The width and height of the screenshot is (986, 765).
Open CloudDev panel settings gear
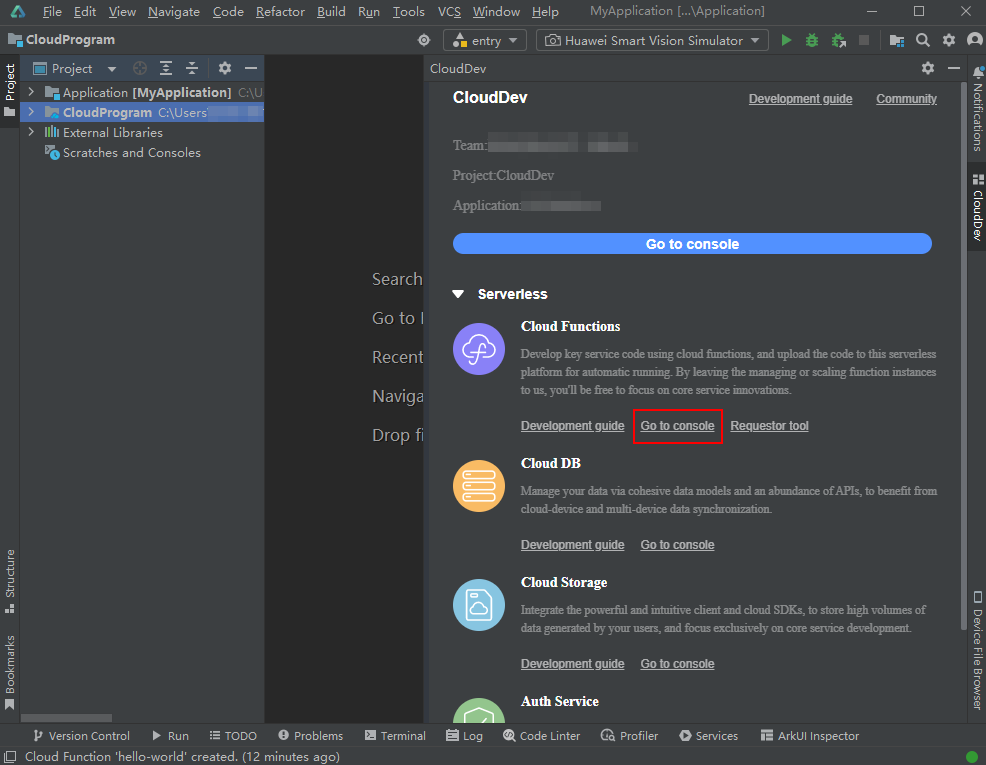(928, 68)
